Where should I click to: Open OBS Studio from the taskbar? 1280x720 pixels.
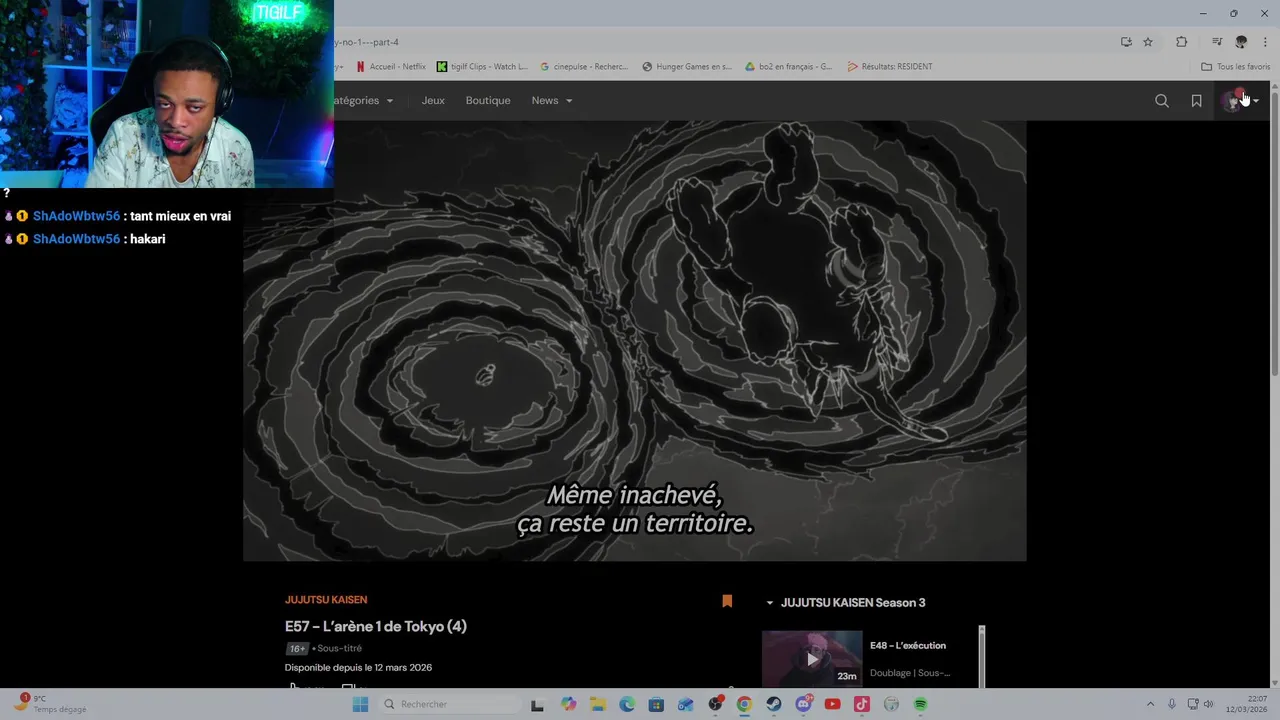[715, 704]
